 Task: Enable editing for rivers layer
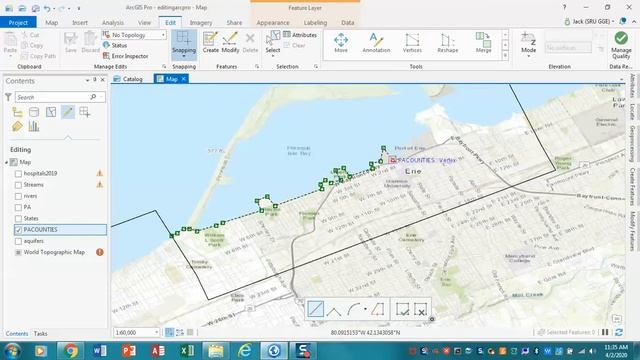(x=18, y=196)
